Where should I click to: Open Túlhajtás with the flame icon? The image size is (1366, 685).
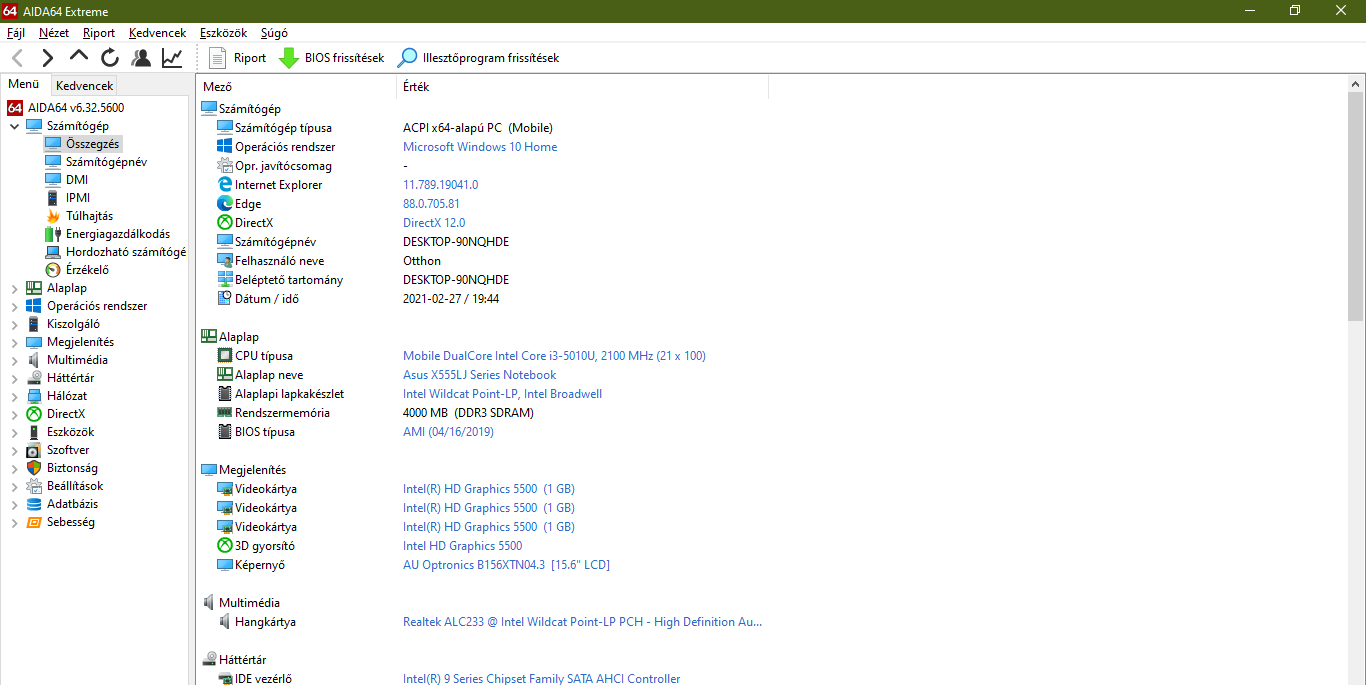coord(89,216)
